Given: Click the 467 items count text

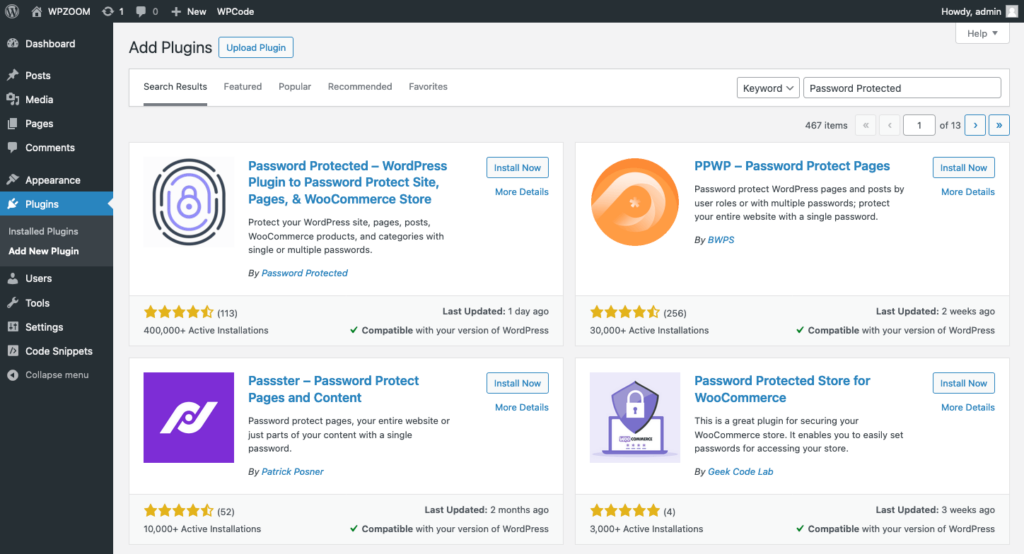Looking at the screenshot, I should click(826, 125).
